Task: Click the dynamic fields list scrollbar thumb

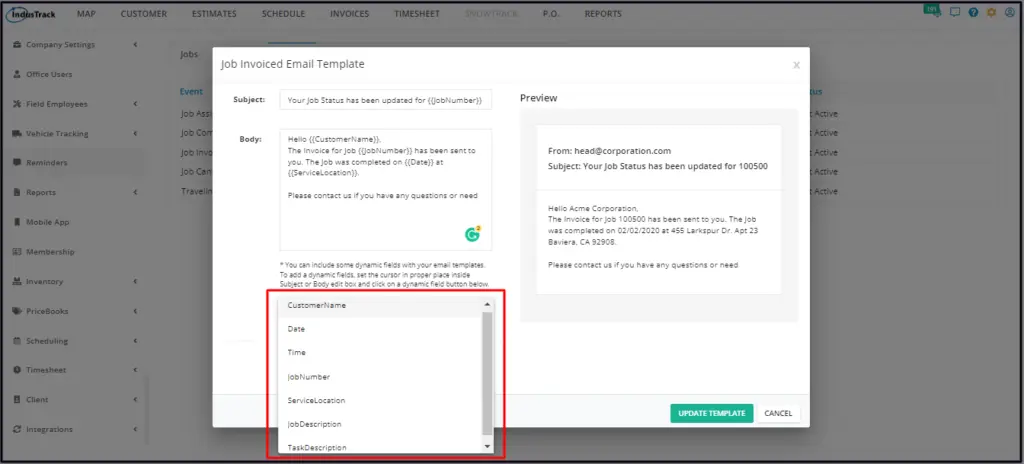Action: click(x=487, y=373)
